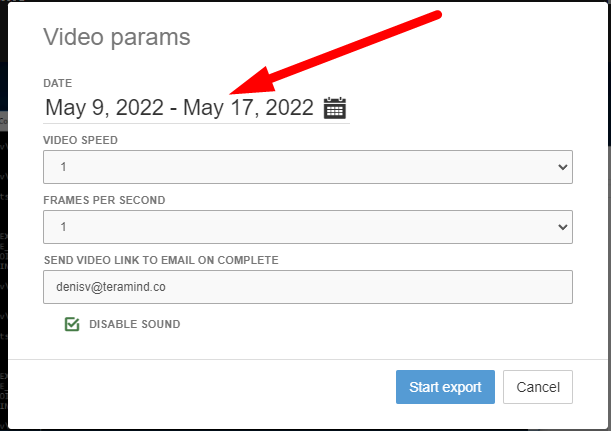Click the Frames Per Second chevron arrow
The height and width of the screenshot is (431, 611).
pyautogui.click(x=561, y=228)
